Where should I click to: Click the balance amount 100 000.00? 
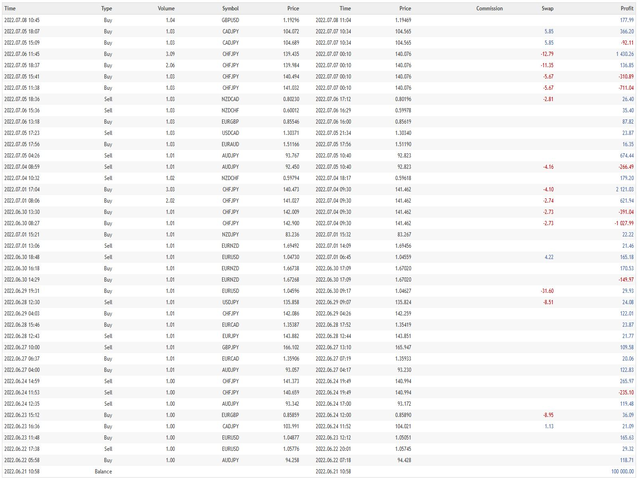coord(622,472)
